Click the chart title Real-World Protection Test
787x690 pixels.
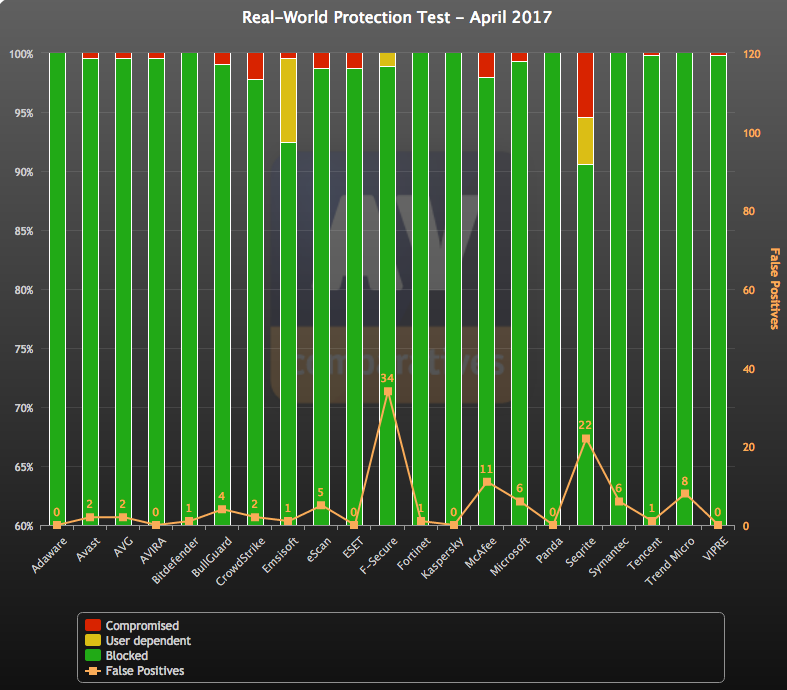[396, 18]
